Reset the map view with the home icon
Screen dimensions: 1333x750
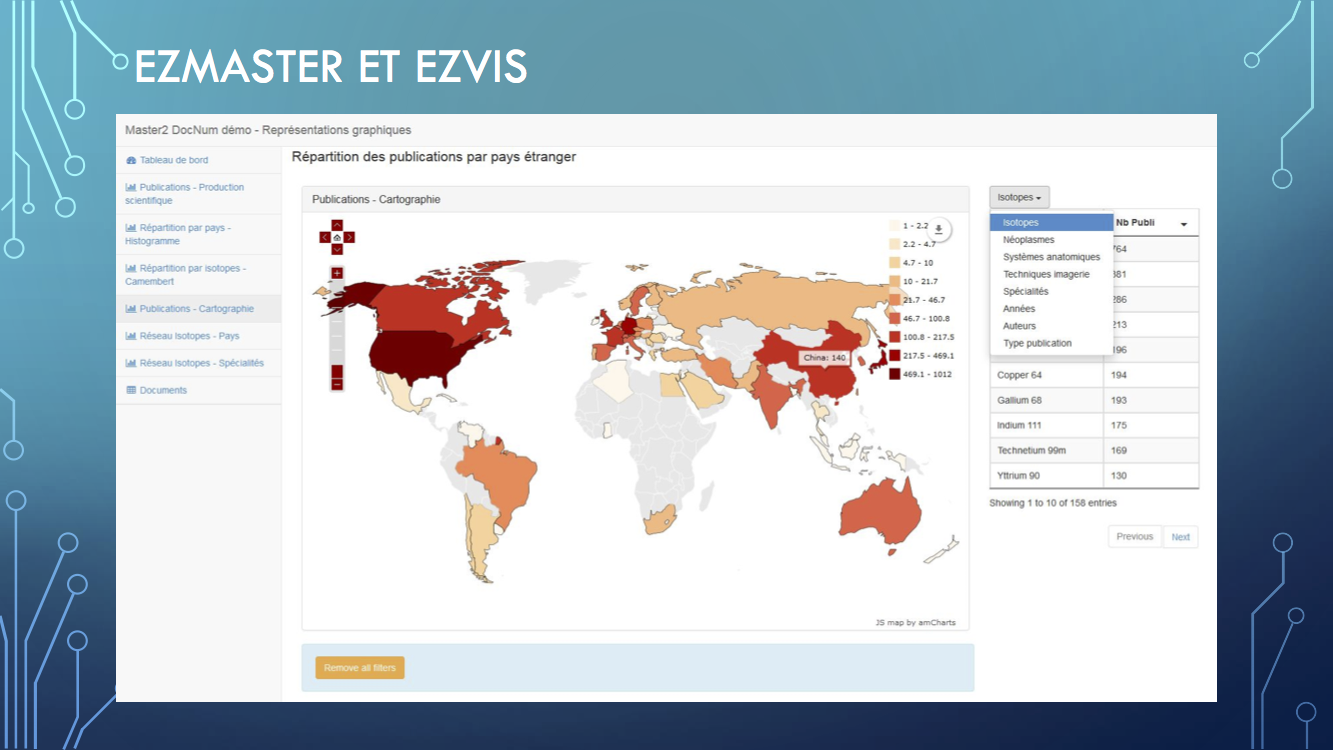[337, 237]
